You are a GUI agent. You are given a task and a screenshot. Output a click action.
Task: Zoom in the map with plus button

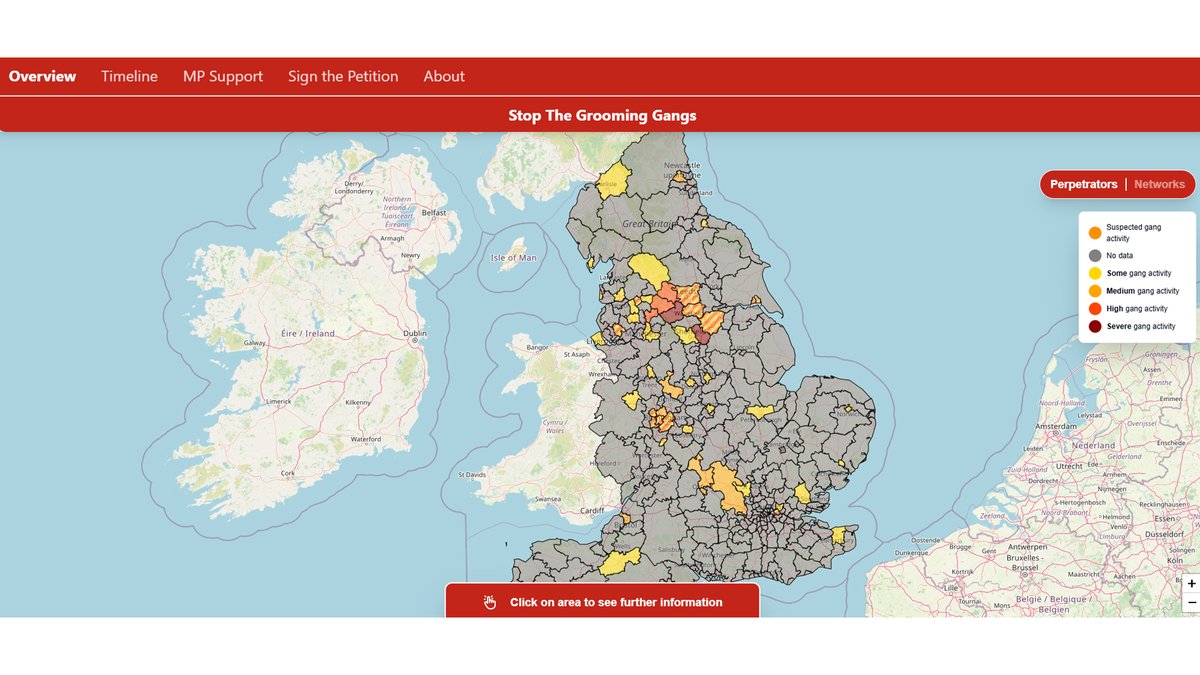(1191, 584)
